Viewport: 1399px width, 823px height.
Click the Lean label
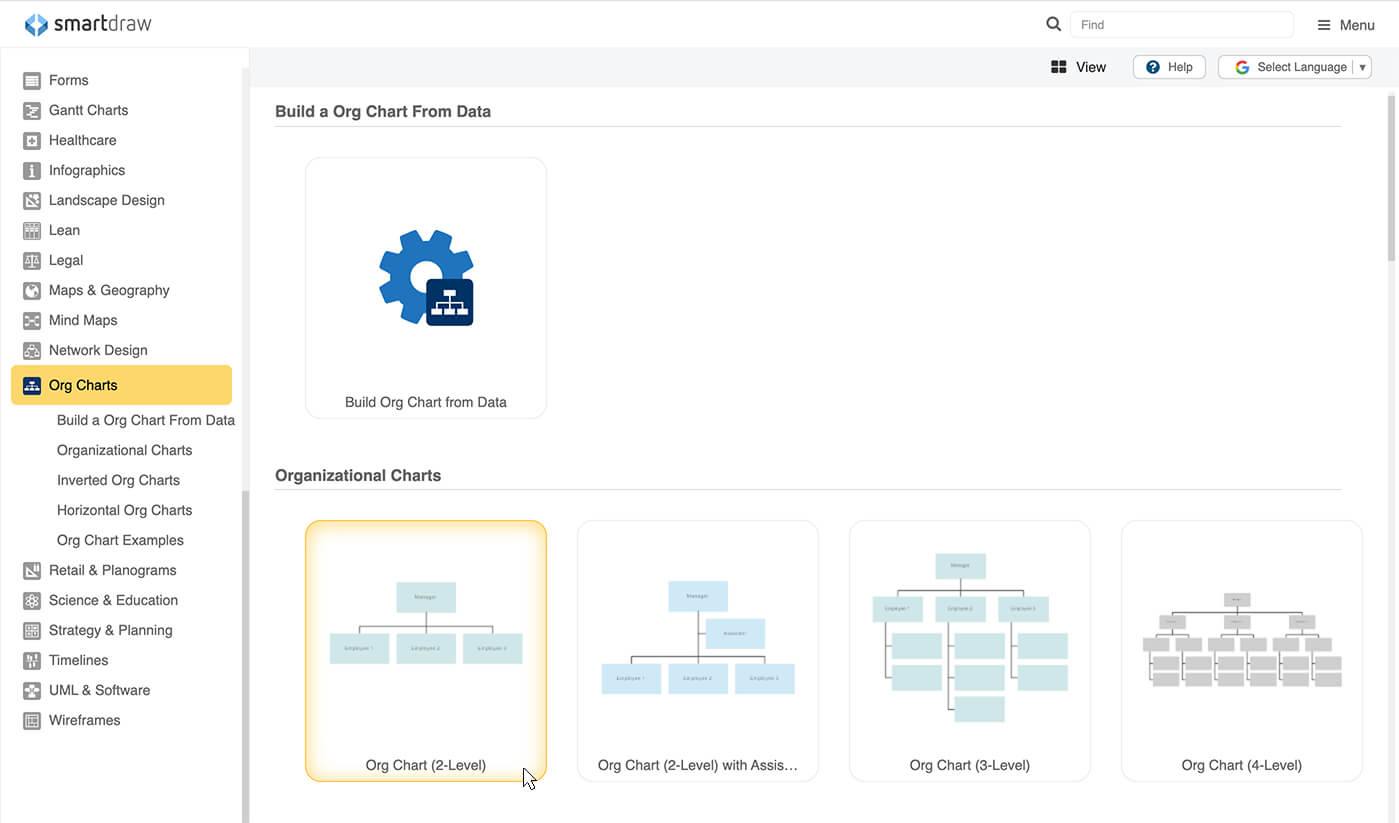click(x=64, y=230)
